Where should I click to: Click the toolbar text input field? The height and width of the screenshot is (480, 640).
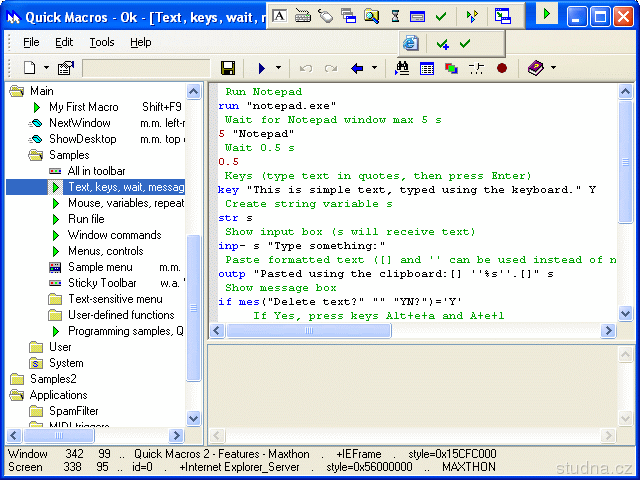pos(146,68)
